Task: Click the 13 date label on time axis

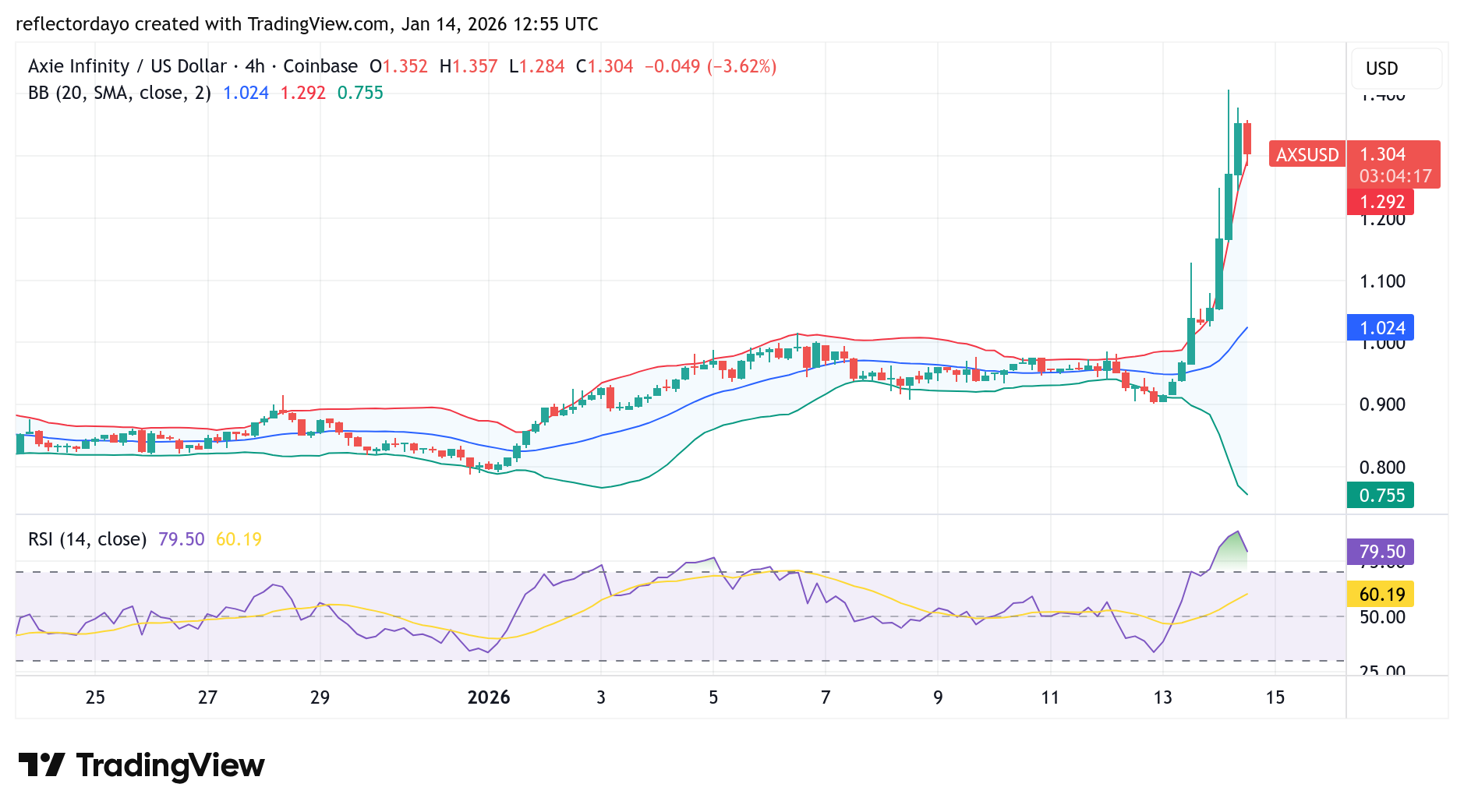Action: point(1163,697)
